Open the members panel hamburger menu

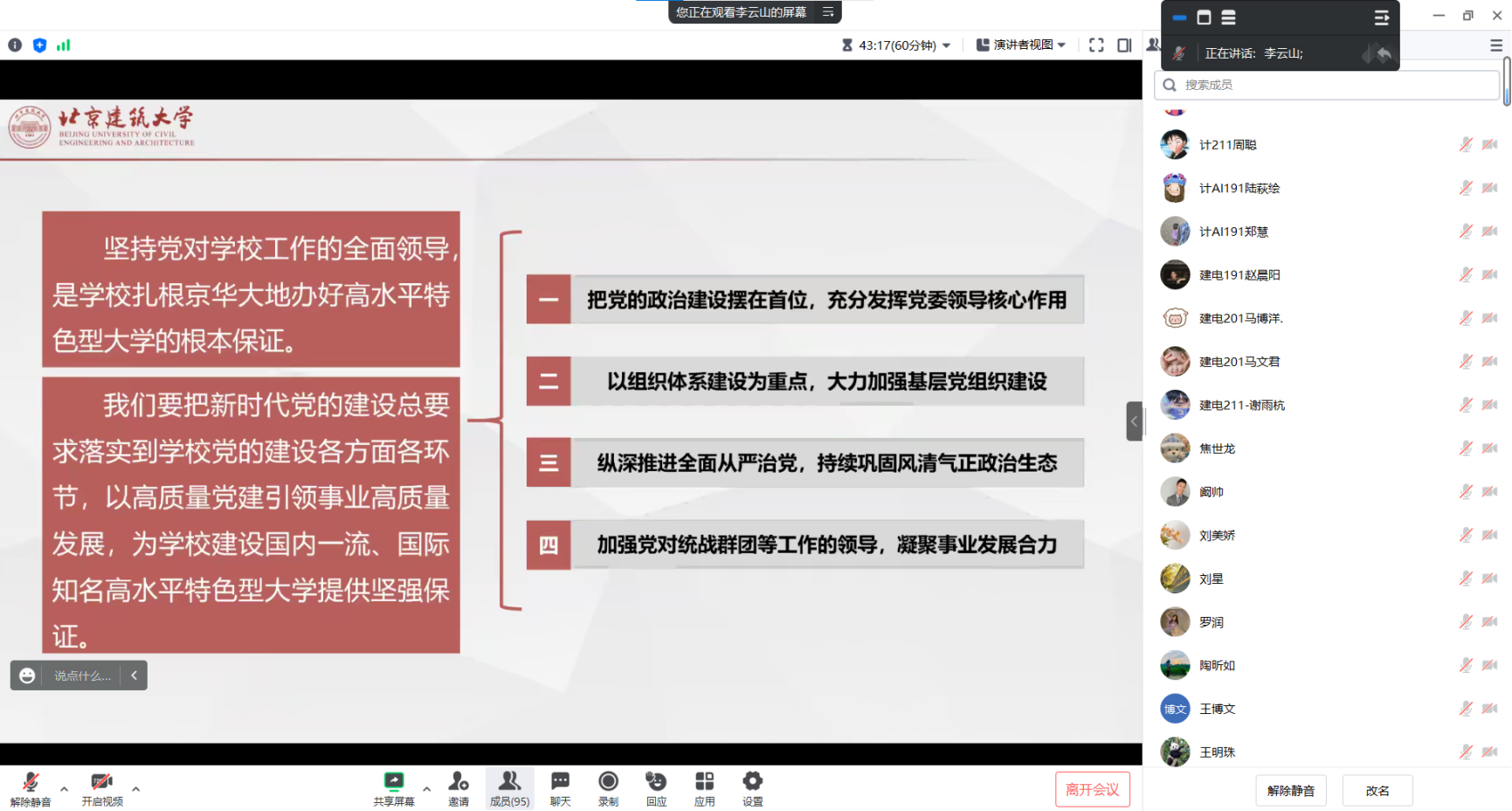[x=1496, y=45]
